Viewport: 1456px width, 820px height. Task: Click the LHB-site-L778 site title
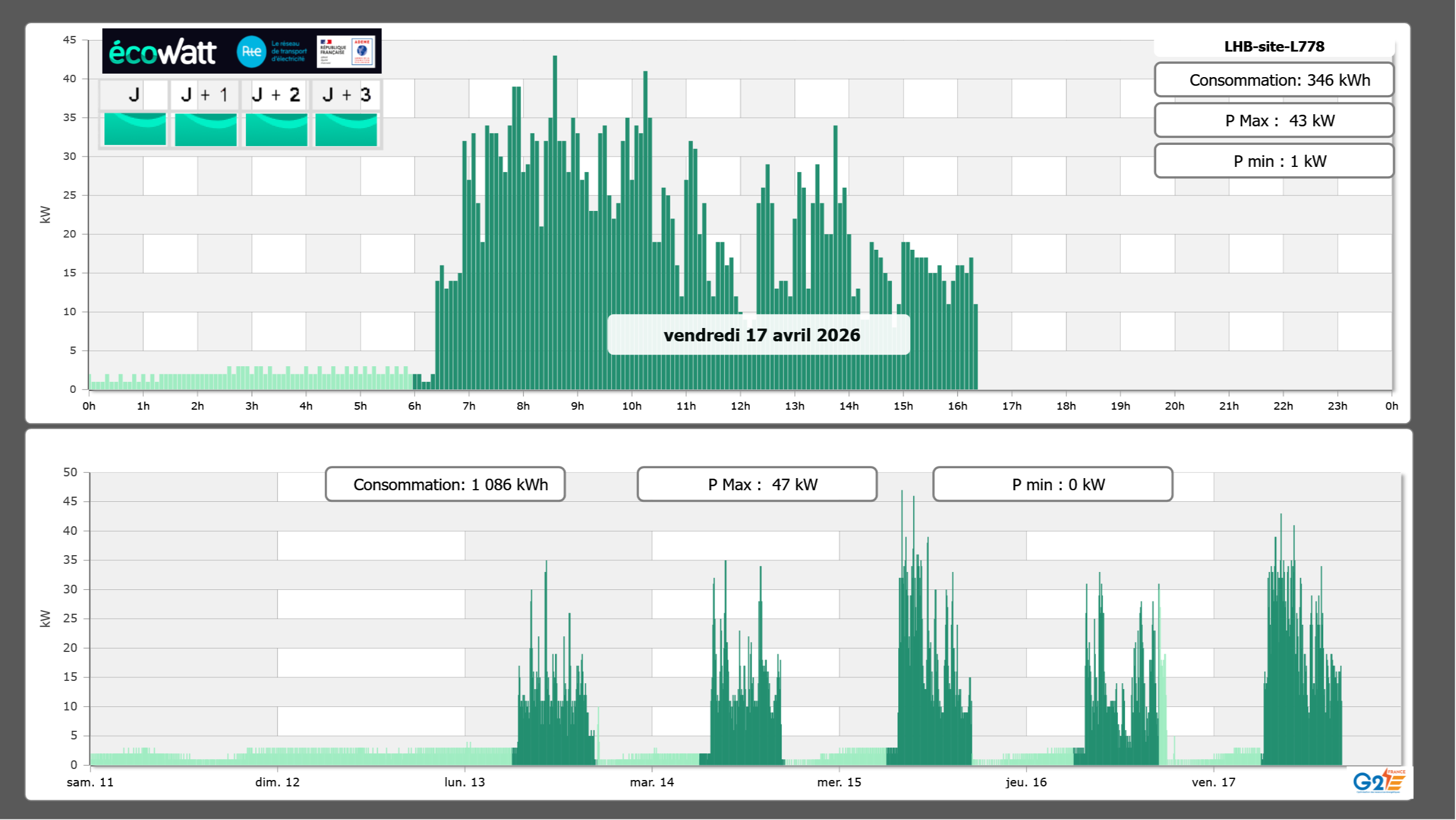1274,46
